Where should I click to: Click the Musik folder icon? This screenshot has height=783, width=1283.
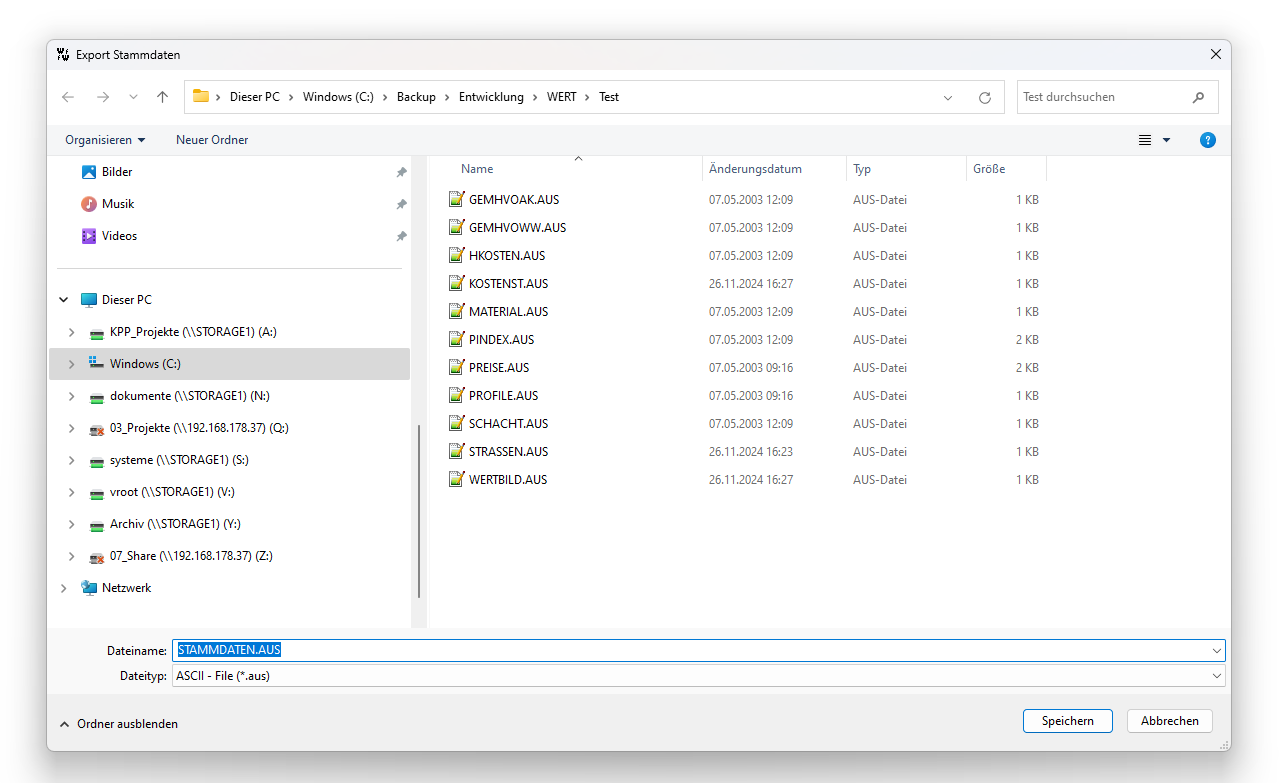89,204
